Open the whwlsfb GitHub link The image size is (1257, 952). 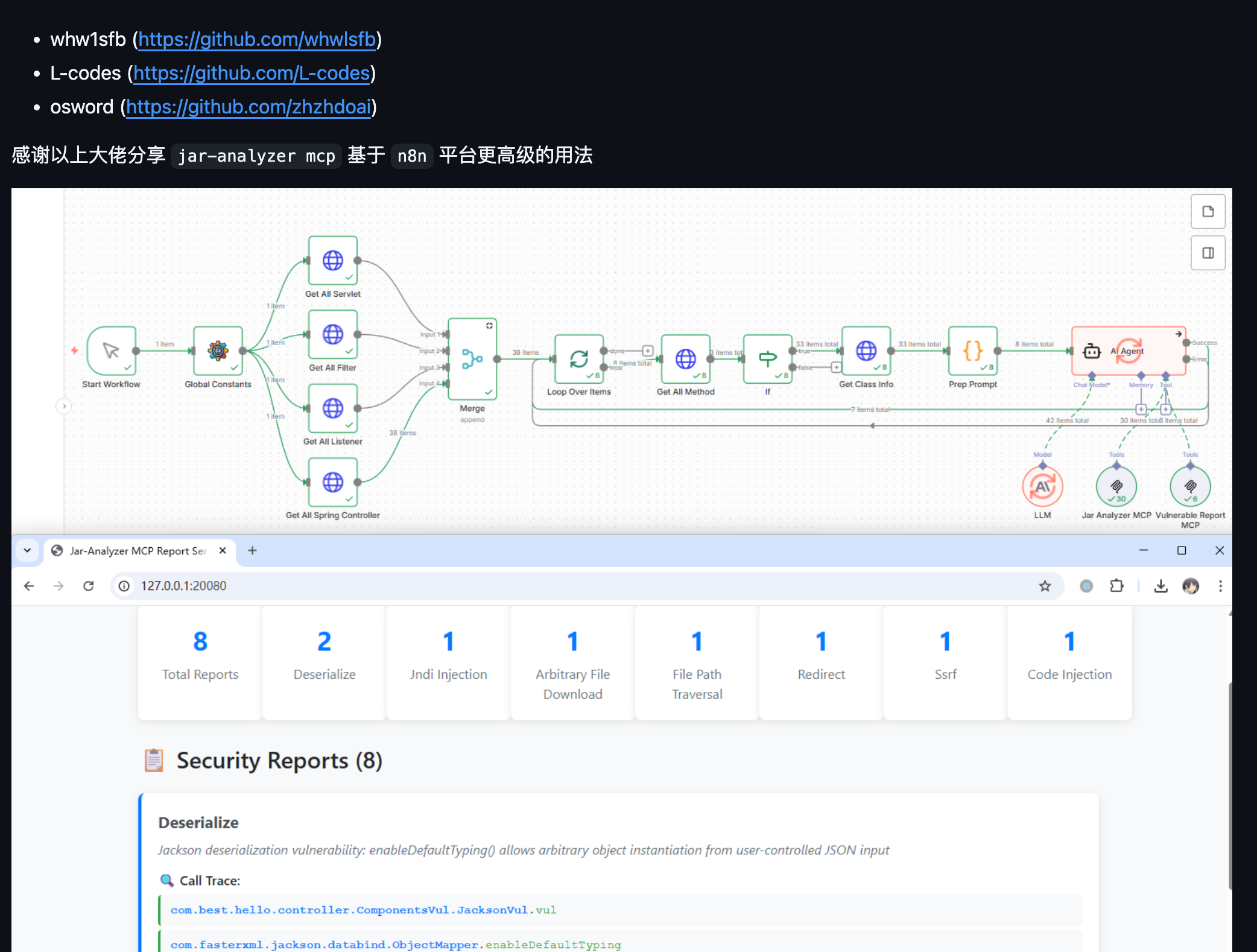coord(257,39)
